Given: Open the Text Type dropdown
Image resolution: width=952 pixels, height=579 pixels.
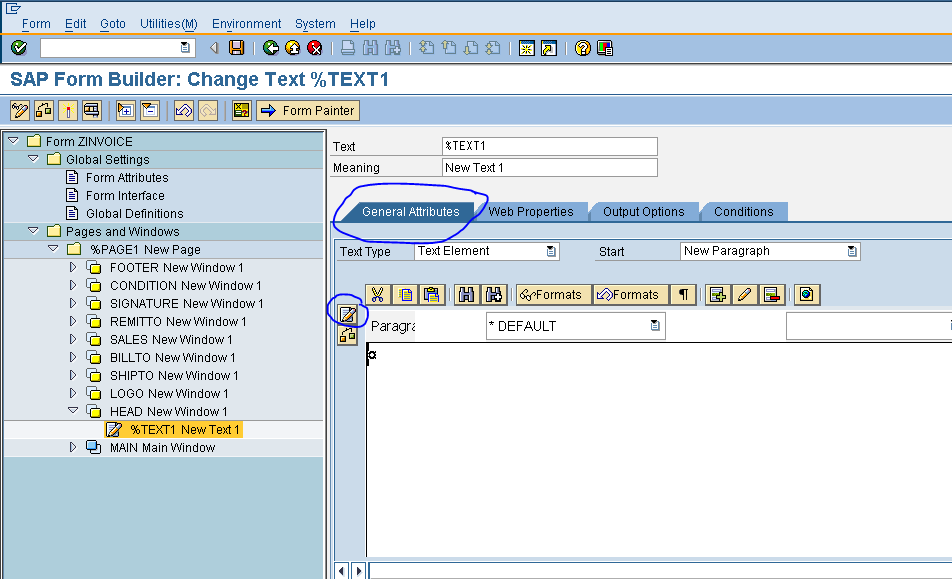Looking at the screenshot, I should [549, 251].
